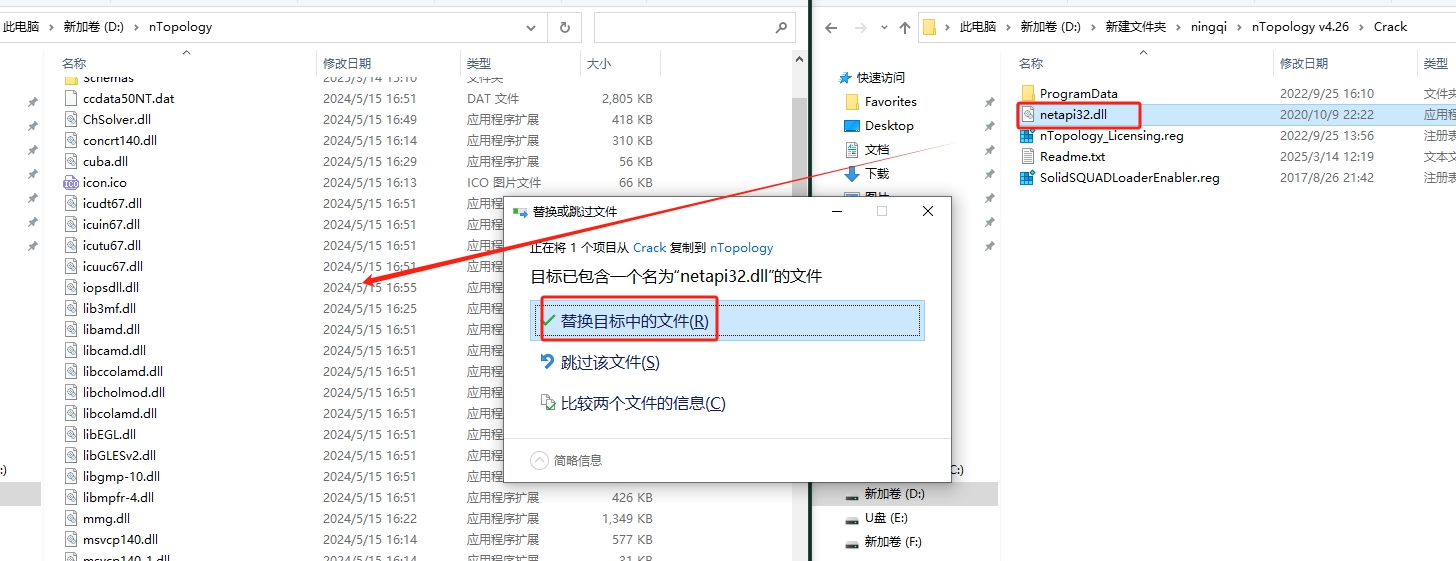
Task: Open recent locations dropdown in Crack window
Action: 884,28
